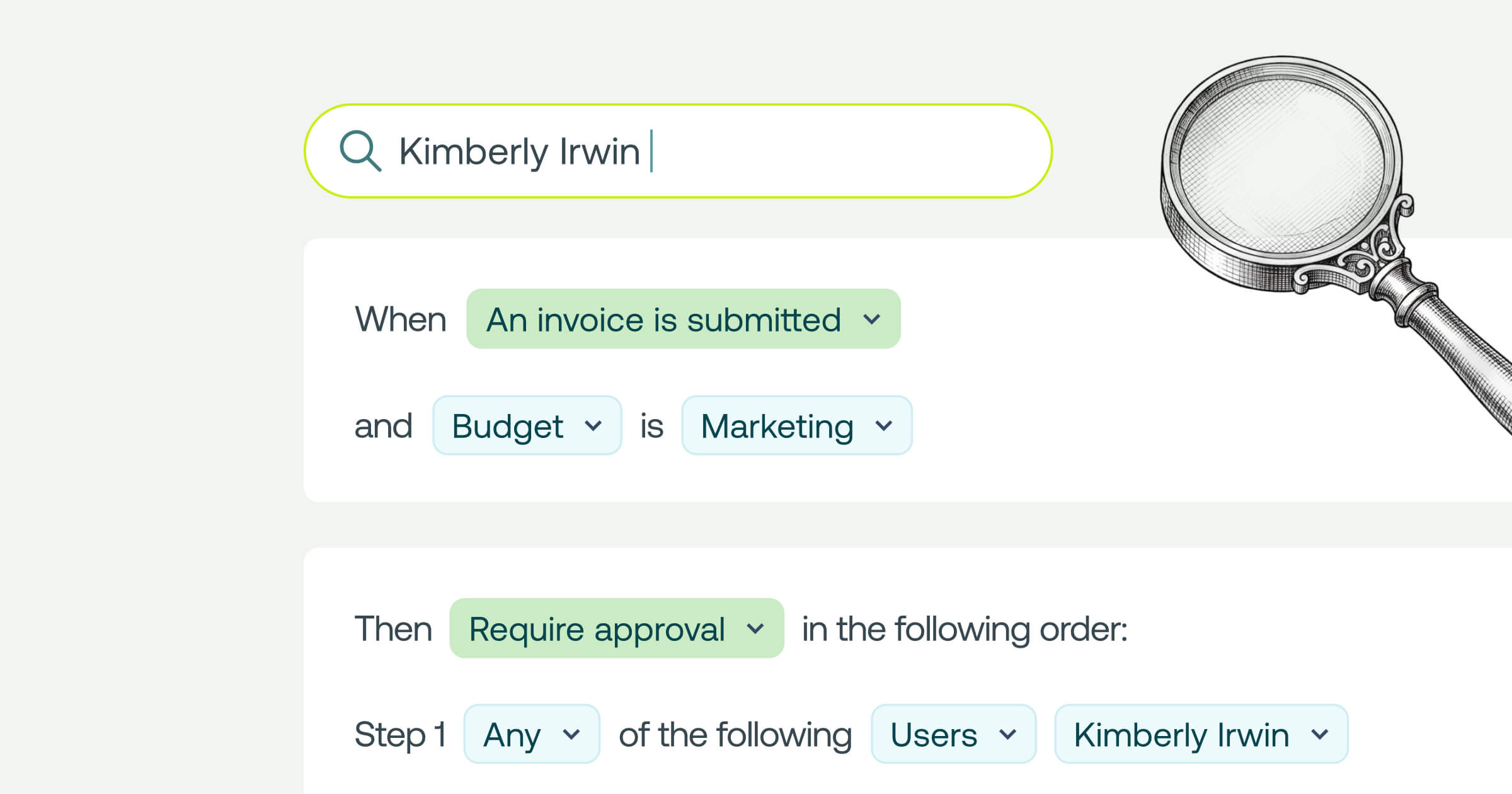Click chevron beside Kimberly Irwin approver
This screenshot has width=1512, height=794.
coord(1320,735)
